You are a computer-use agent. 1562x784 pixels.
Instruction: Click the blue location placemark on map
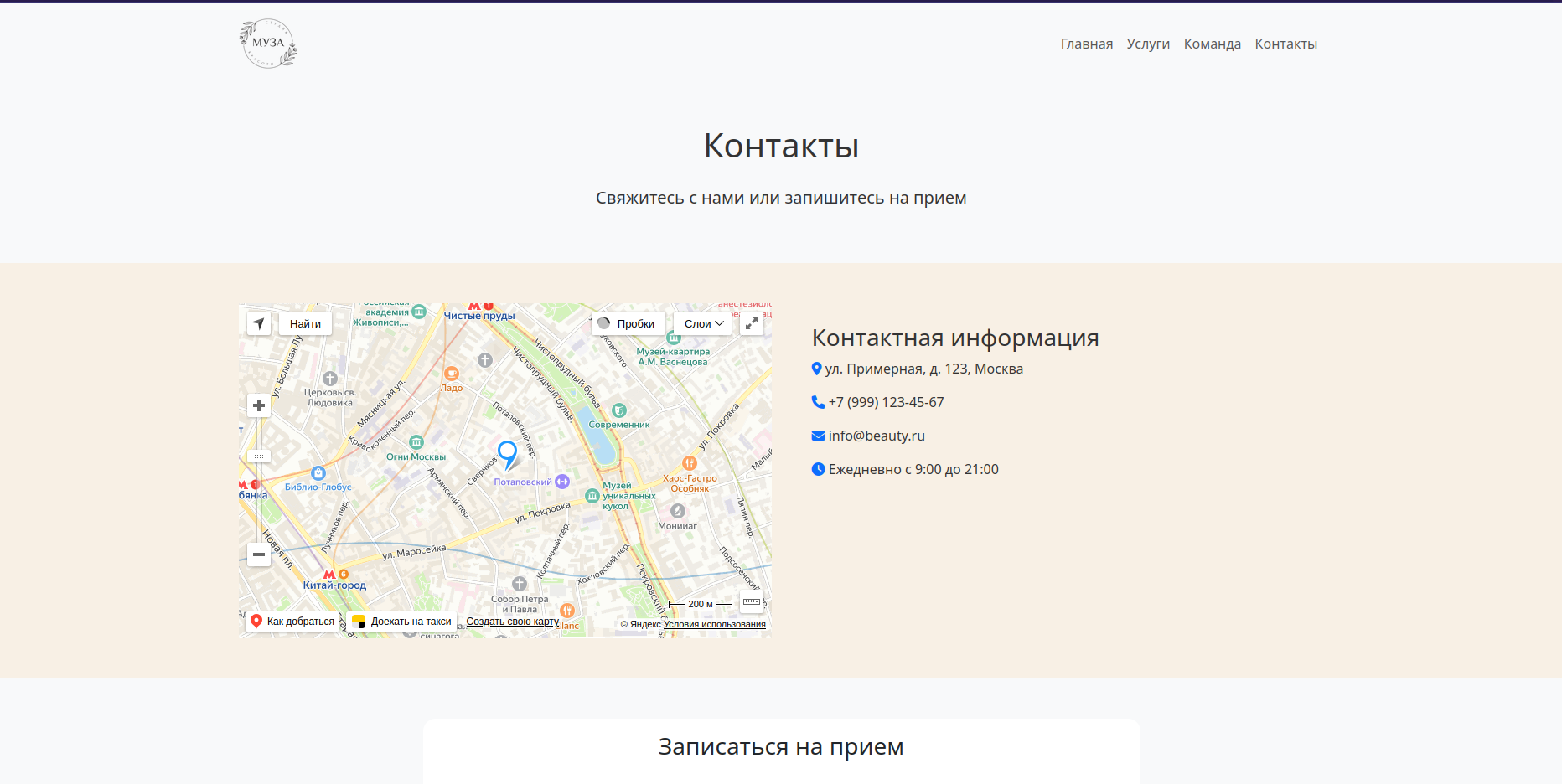click(x=507, y=453)
